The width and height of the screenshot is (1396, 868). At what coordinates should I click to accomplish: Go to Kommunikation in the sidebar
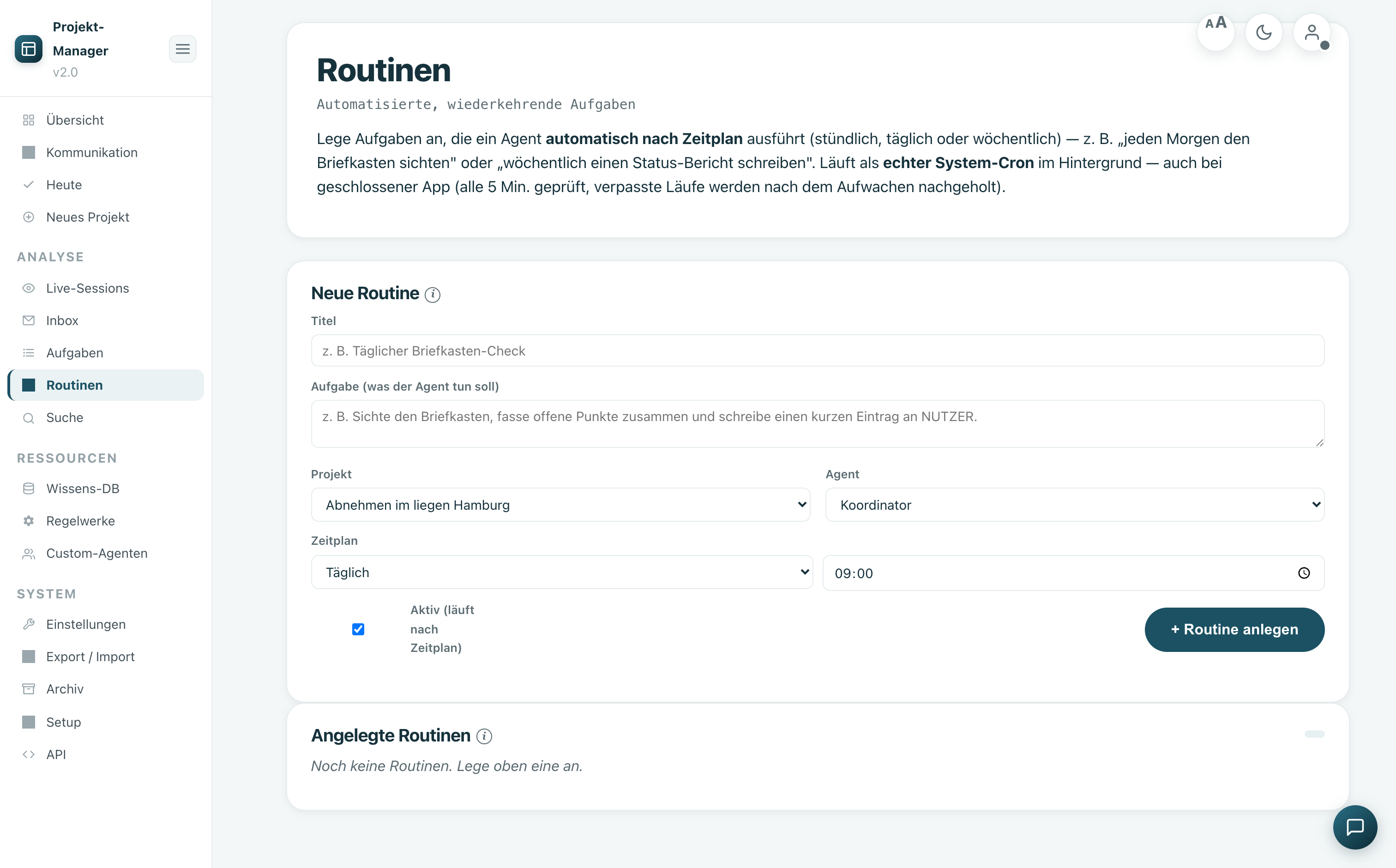coord(106,152)
